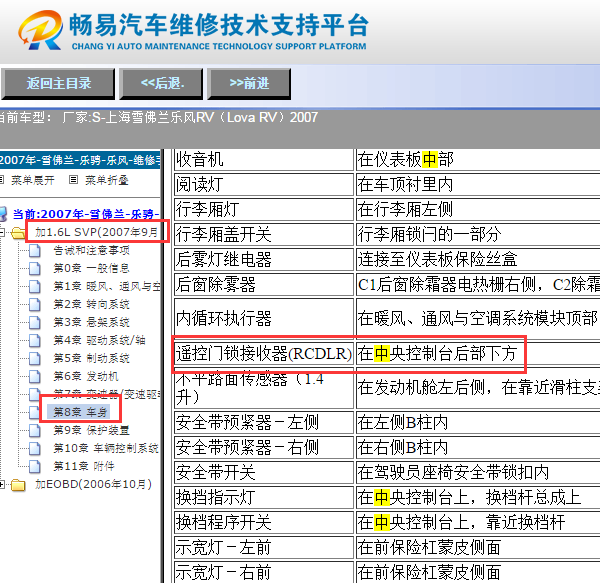
Task: Click page icon of 第3章 悬架系统
Action: (x=35, y=322)
